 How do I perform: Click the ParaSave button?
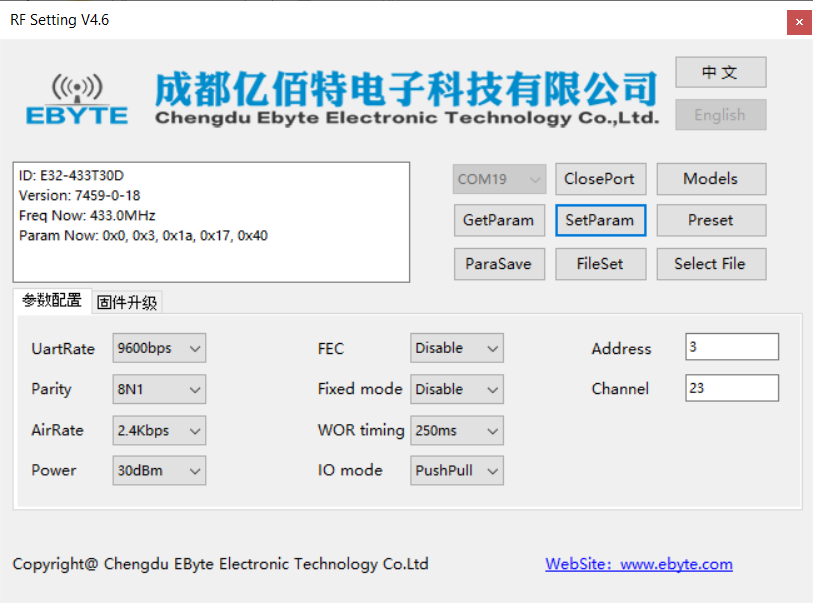(499, 264)
